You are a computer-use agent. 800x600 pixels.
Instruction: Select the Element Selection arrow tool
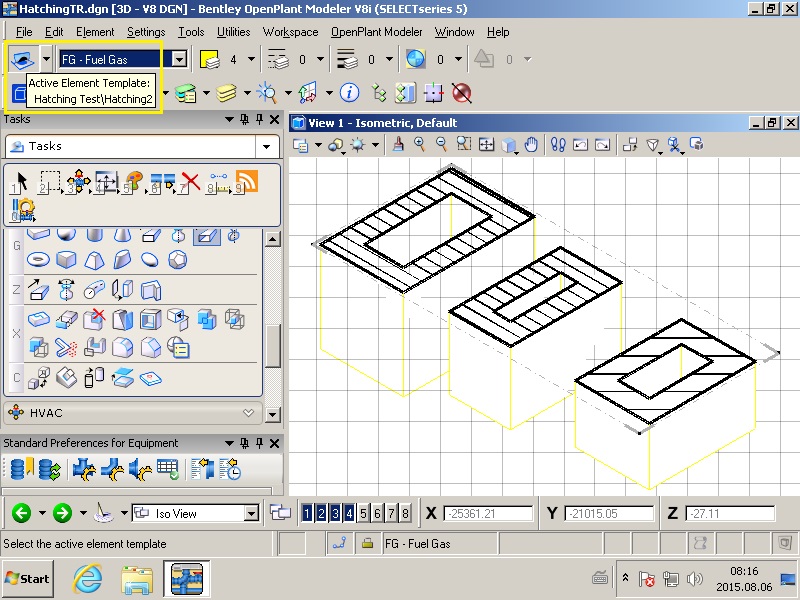21,182
